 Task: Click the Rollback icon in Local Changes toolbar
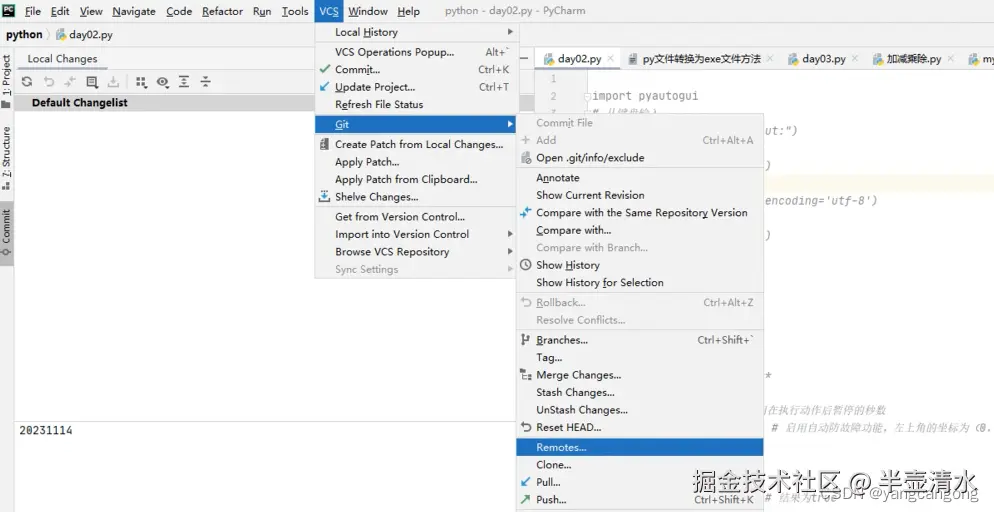pyautogui.click(x=49, y=82)
